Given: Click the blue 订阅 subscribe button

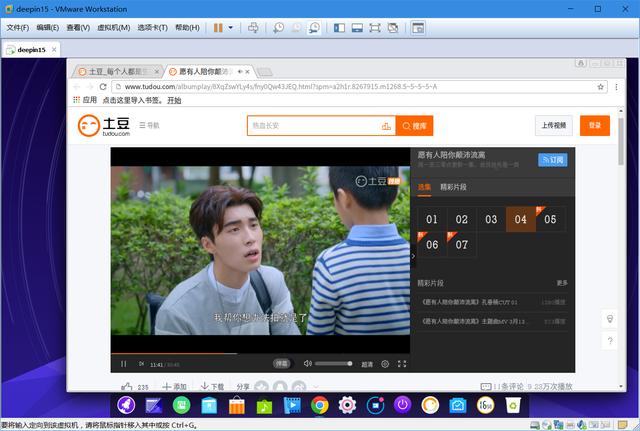Looking at the screenshot, I should [552, 159].
